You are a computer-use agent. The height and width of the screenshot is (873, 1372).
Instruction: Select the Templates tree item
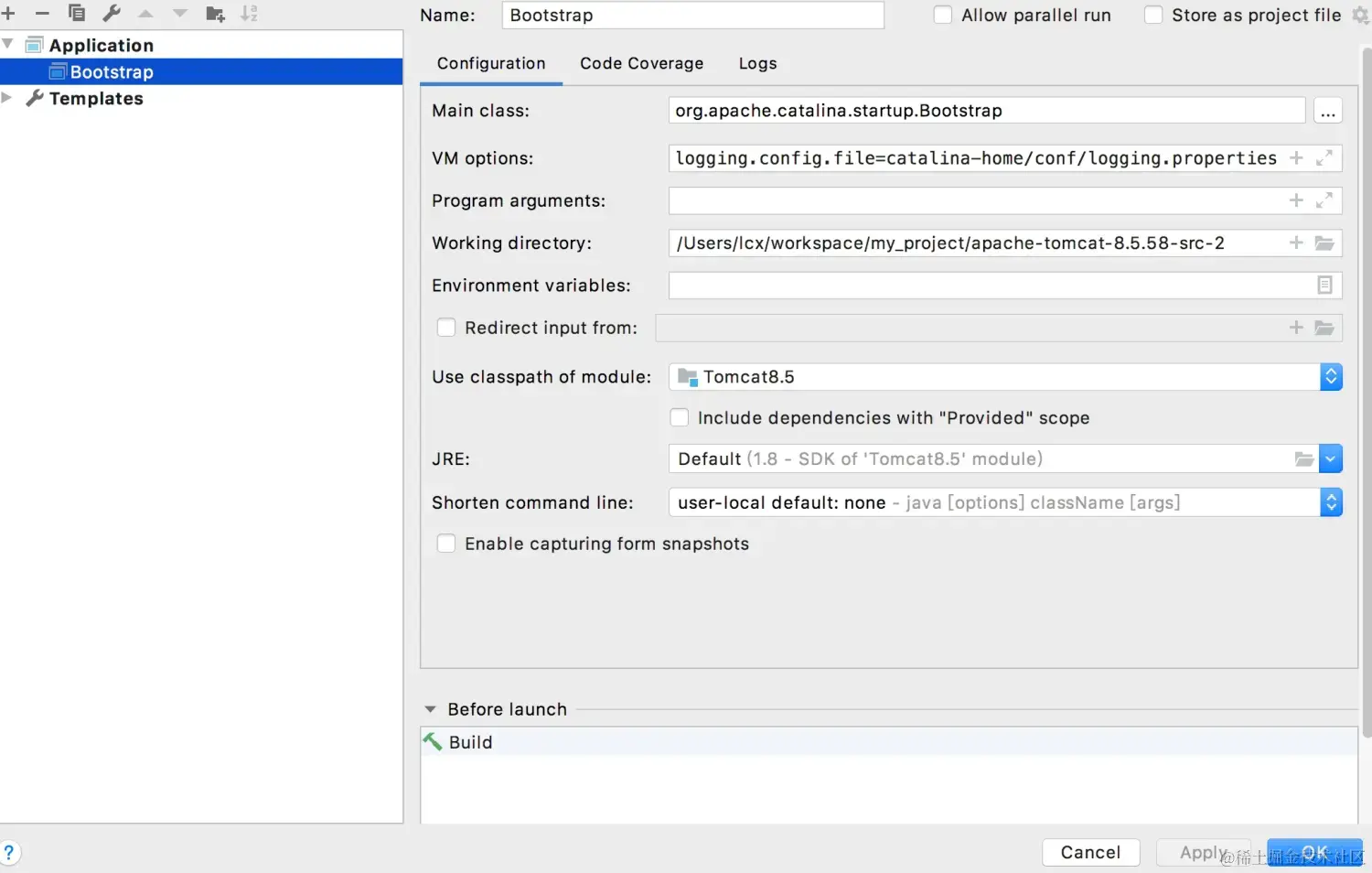96,98
